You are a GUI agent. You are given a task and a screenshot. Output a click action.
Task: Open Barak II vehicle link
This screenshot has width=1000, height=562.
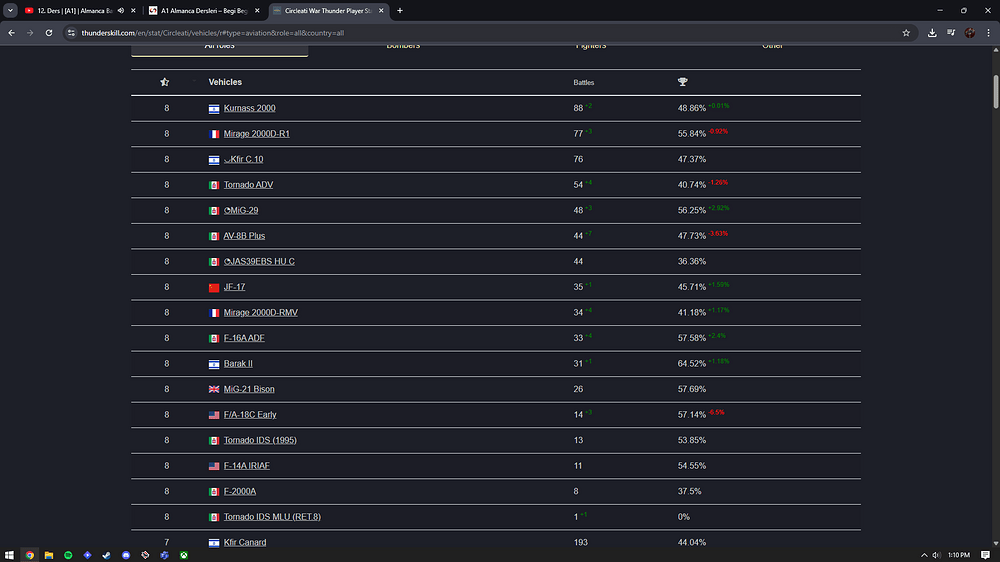pos(238,363)
